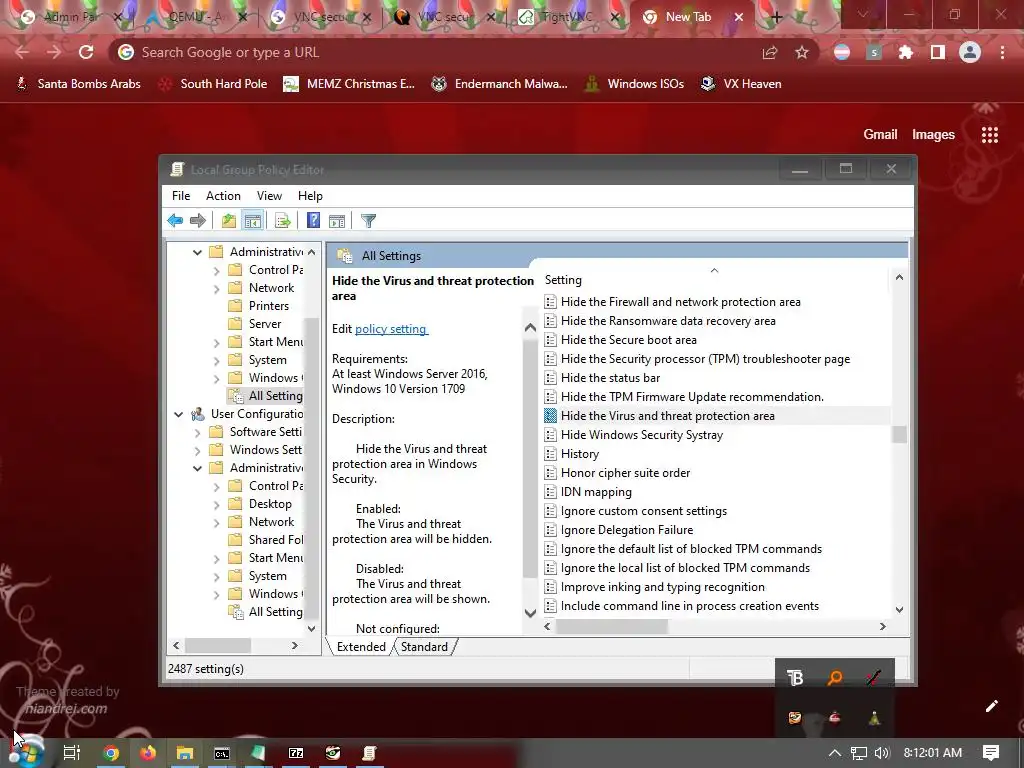This screenshot has height=768, width=1024.
Task: Expand the Windows Settings node
Action: coord(197,450)
